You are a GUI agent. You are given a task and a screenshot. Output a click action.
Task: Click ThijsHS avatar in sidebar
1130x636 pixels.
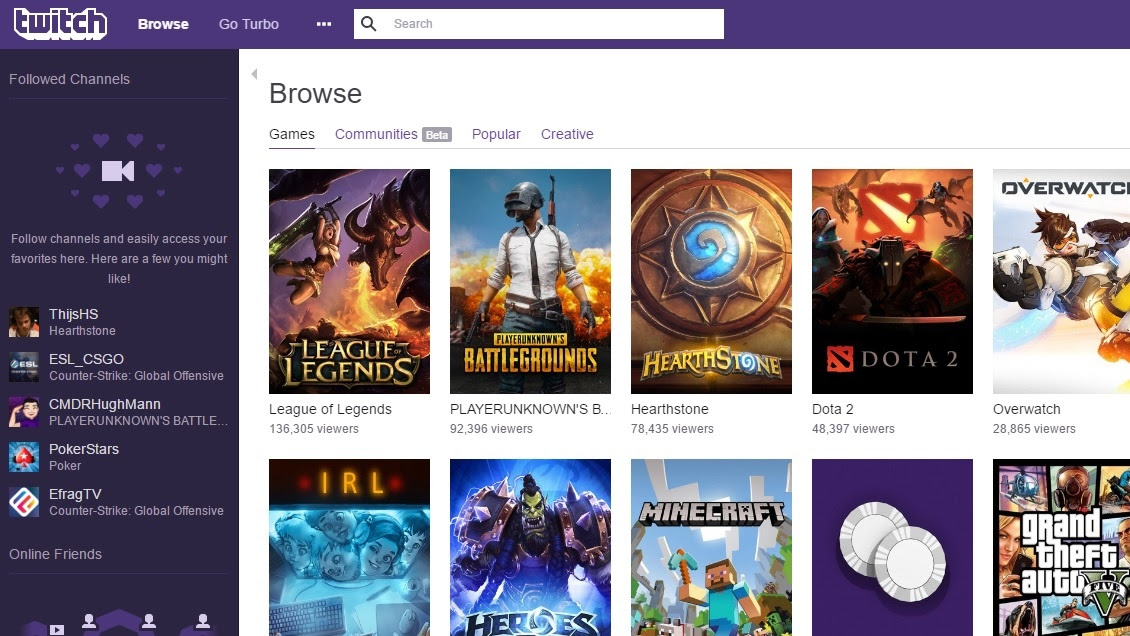tap(24, 322)
